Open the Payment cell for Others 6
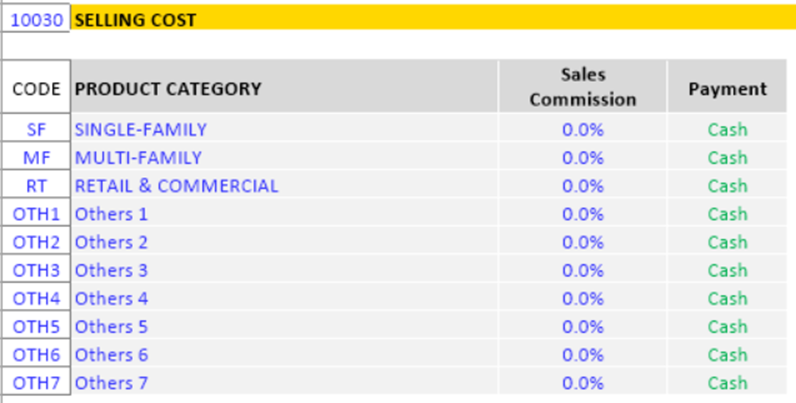This screenshot has width=796, height=403. (x=727, y=355)
